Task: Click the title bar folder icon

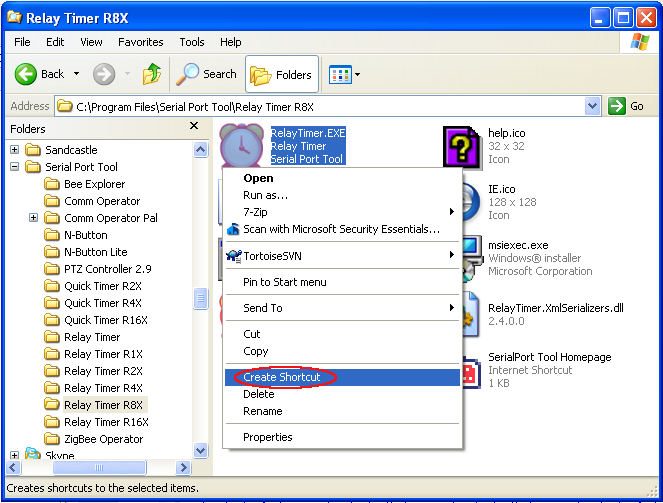Action: [x=15, y=17]
